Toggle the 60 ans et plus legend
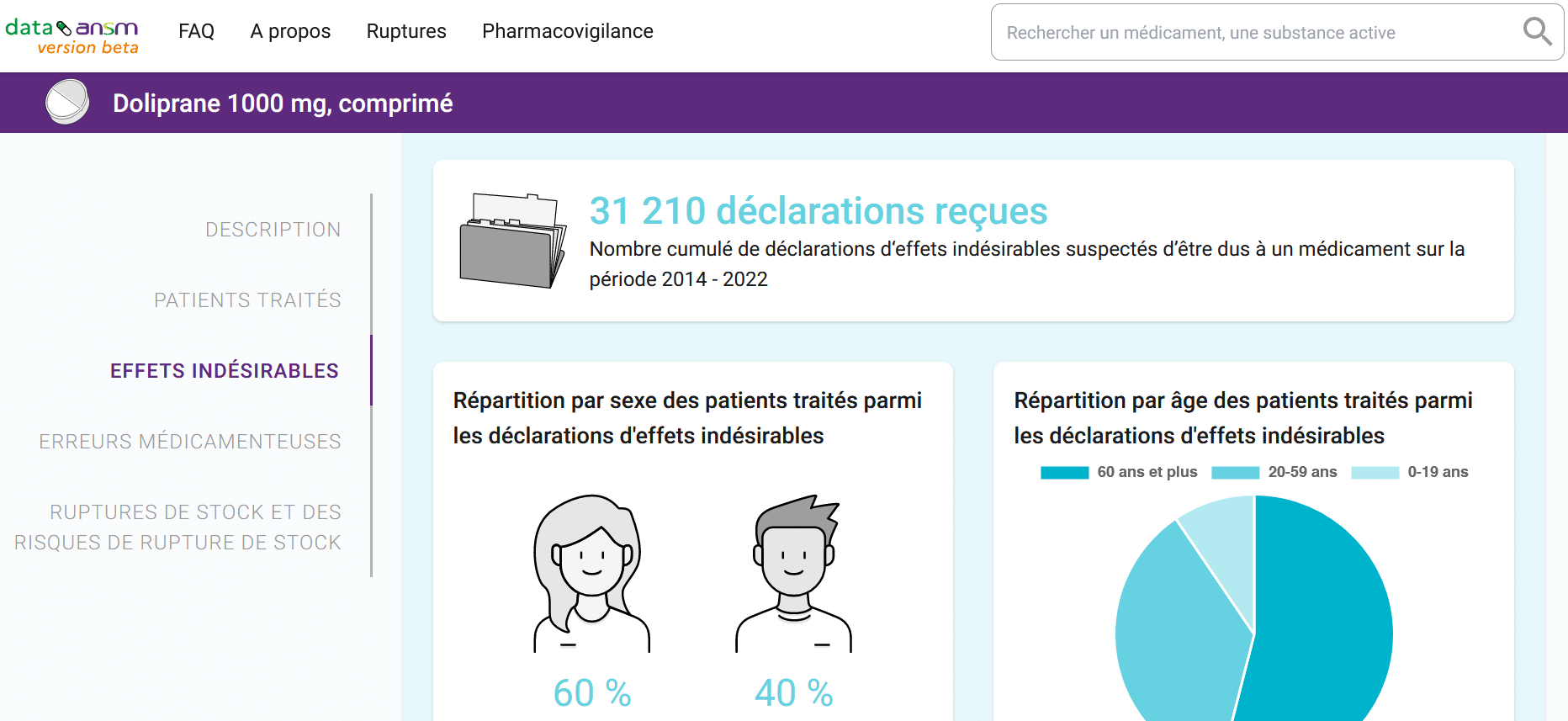The width and height of the screenshot is (1568, 721). 1119,472
